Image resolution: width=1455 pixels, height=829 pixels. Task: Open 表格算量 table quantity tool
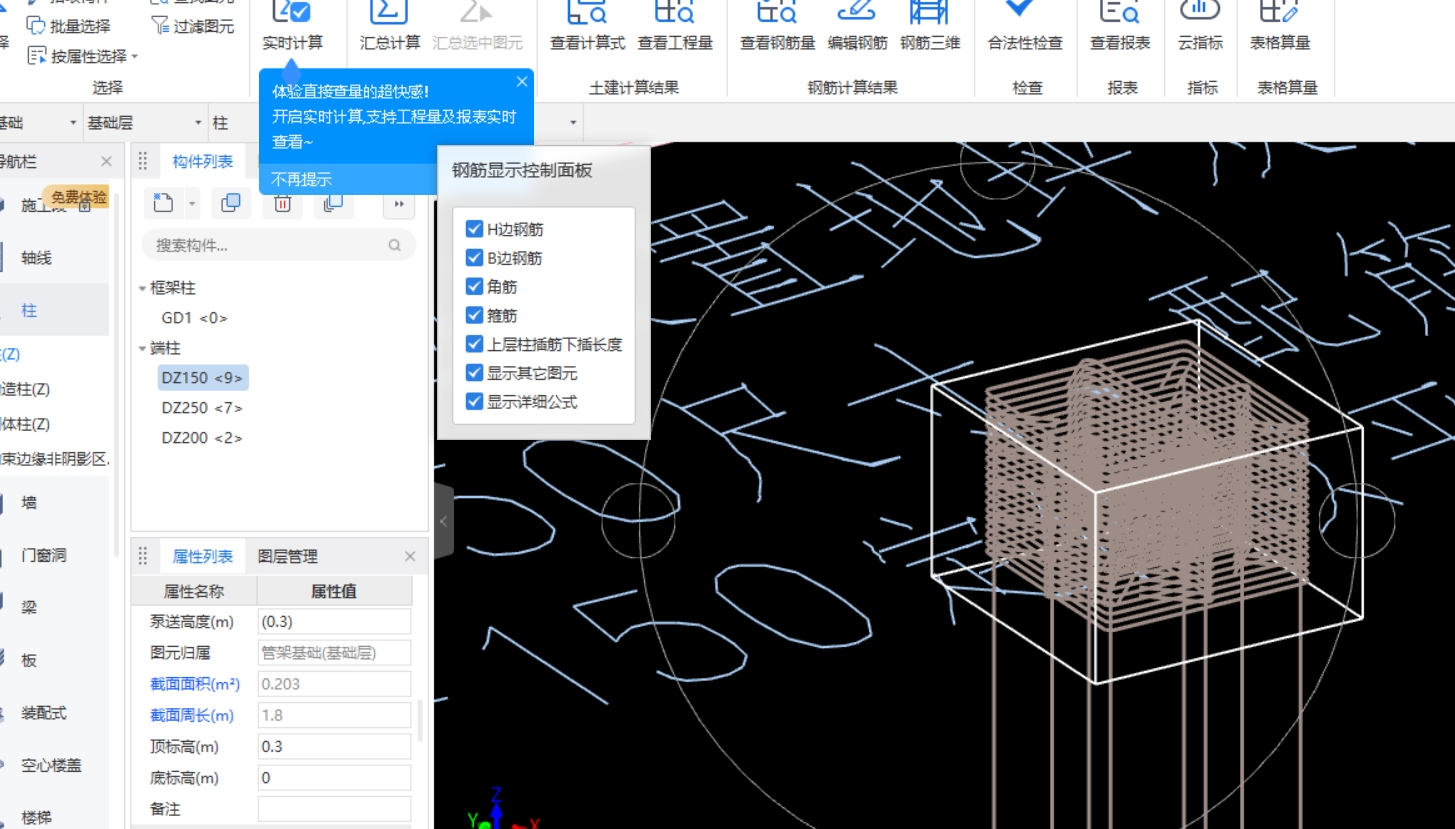coord(1279,26)
